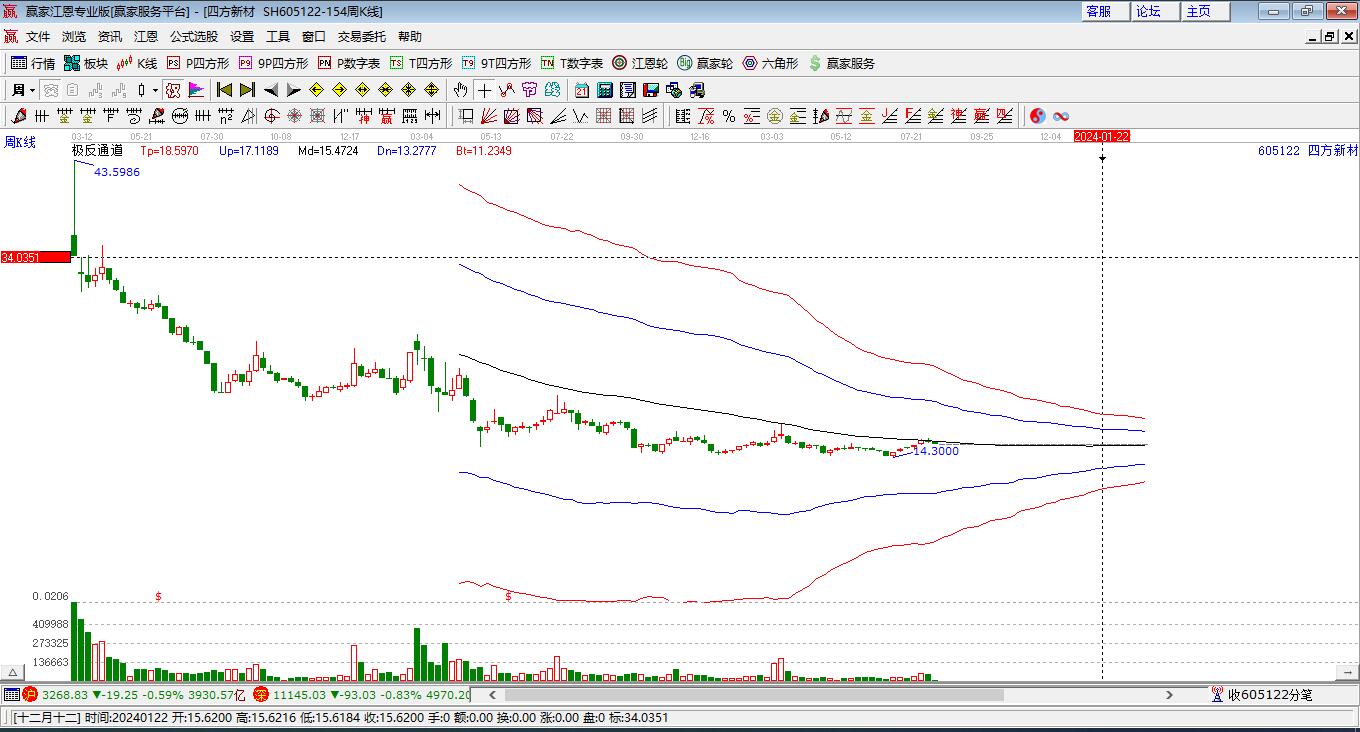Image resolution: width=1360 pixels, height=732 pixels.
Task: Expand the candlestick chart type dropdown arrow
Action: pos(155,90)
